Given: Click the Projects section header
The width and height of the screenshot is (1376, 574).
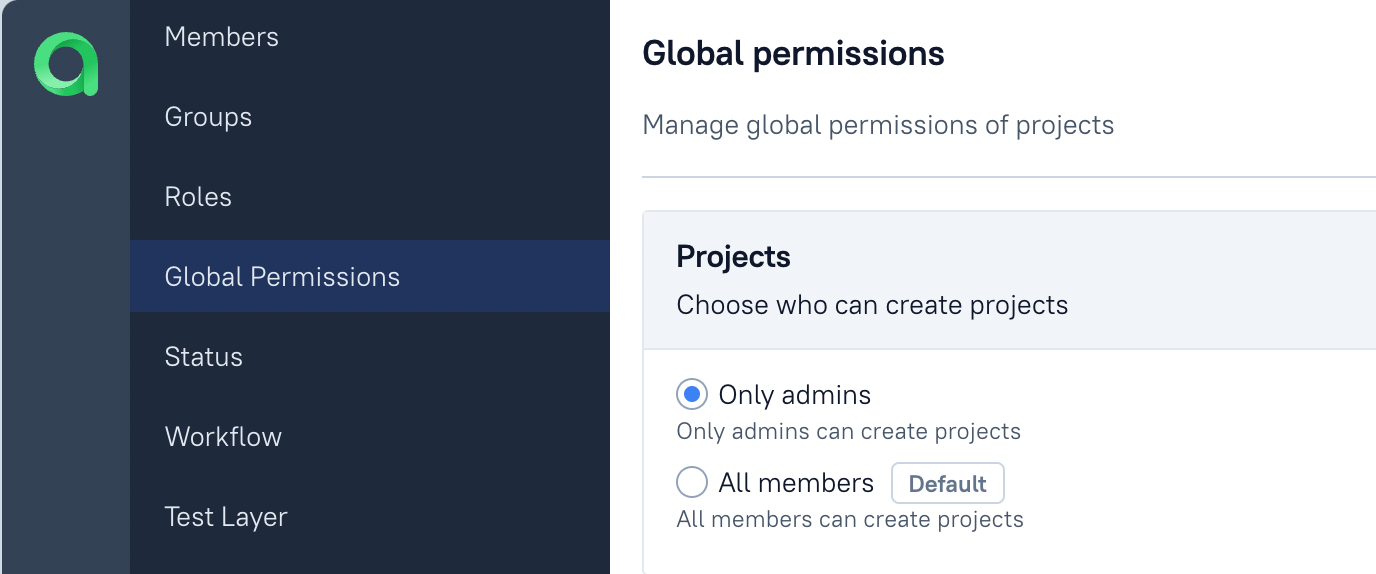Looking at the screenshot, I should coord(734,257).
